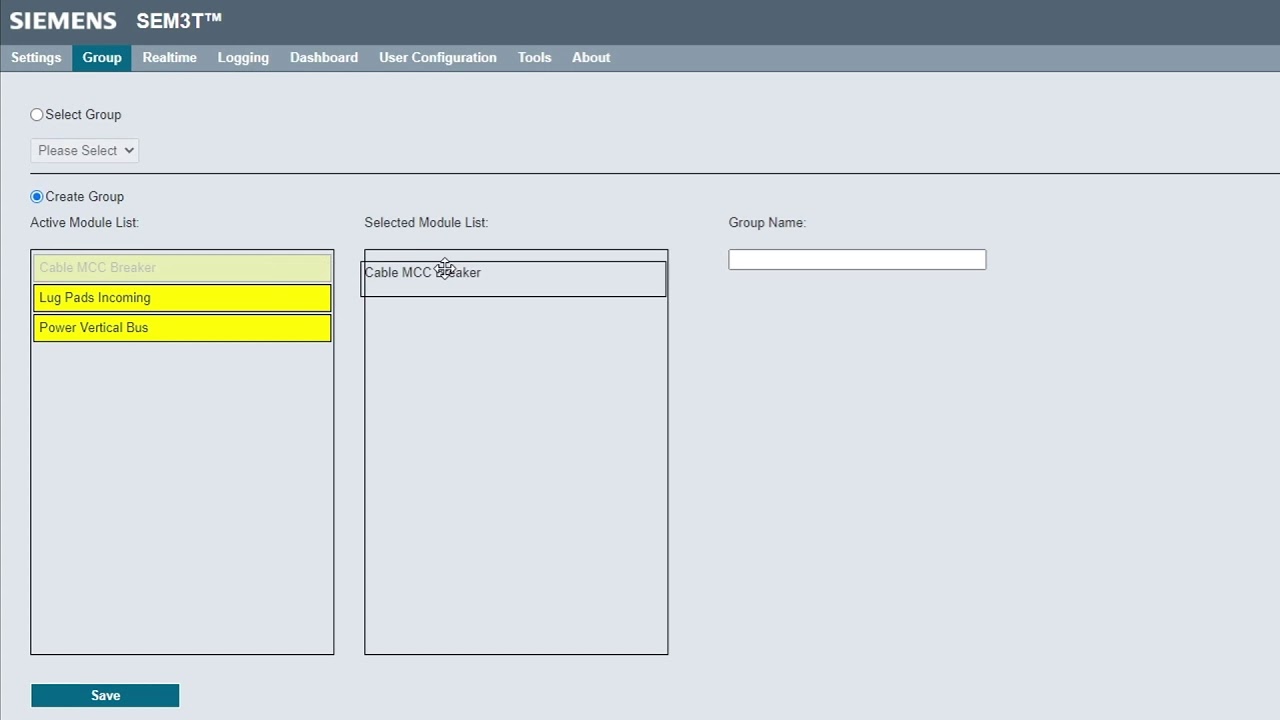The height and width of the screenshot is (720, 1280).
Task: Click the Group Name label
Action: click(x=767, y=223)
